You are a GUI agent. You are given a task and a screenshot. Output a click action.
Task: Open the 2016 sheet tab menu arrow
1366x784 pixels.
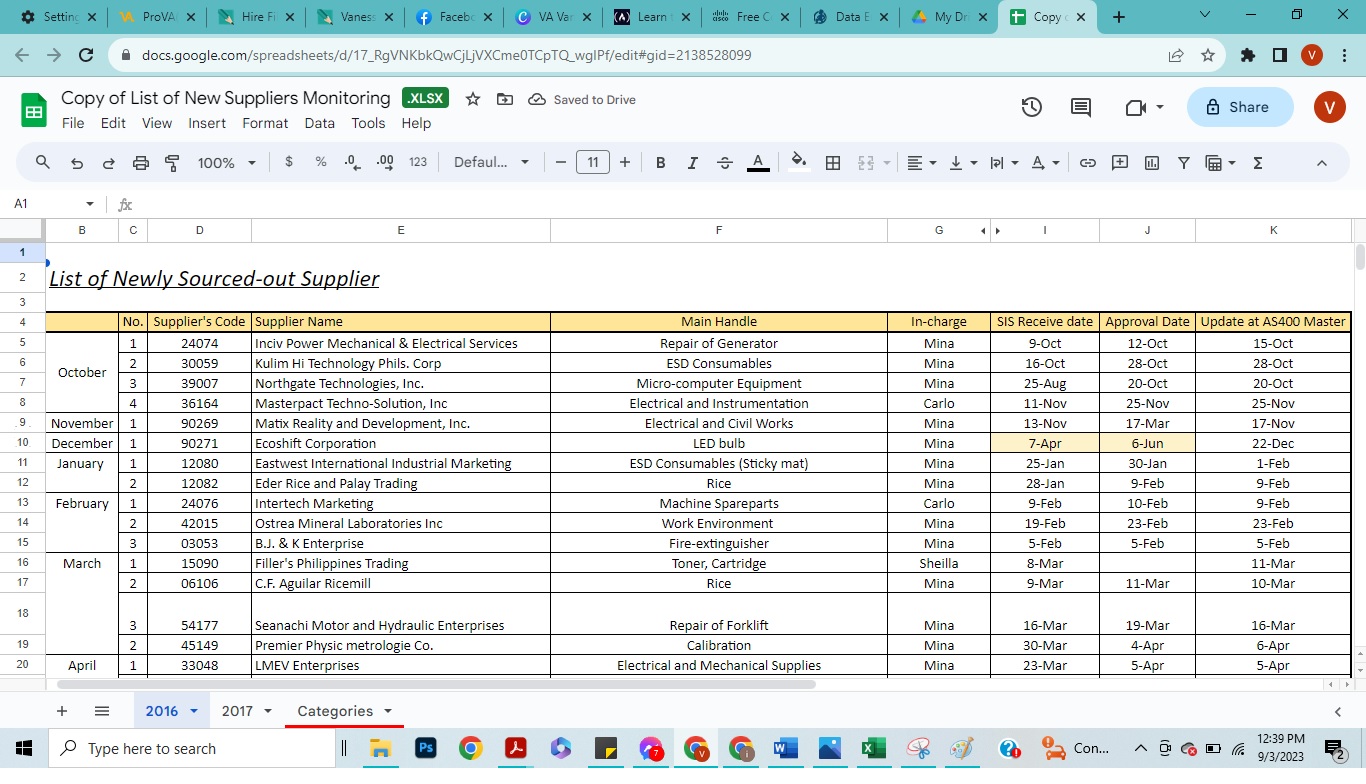(194, 711)
